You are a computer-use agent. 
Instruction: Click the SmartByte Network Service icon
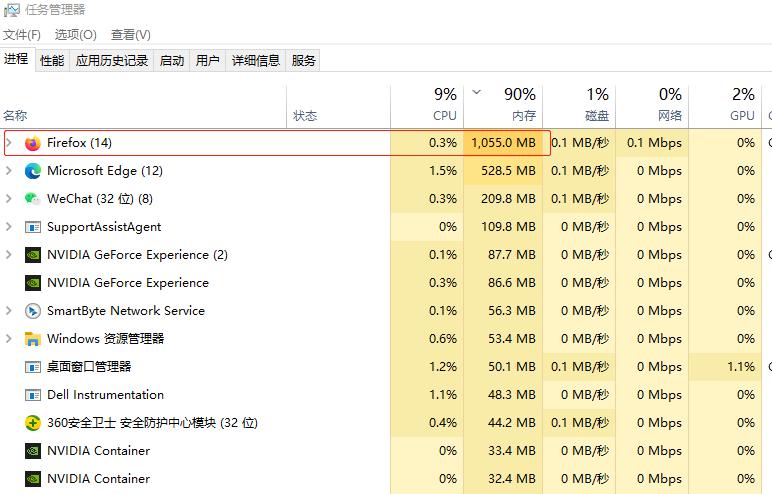[x=32, y=311]
